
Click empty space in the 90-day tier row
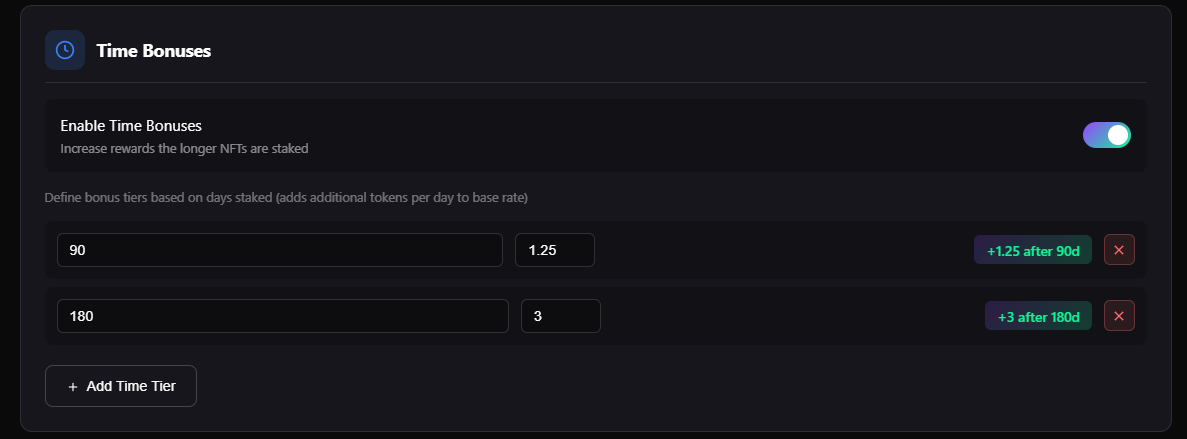(x=780, y=250)
